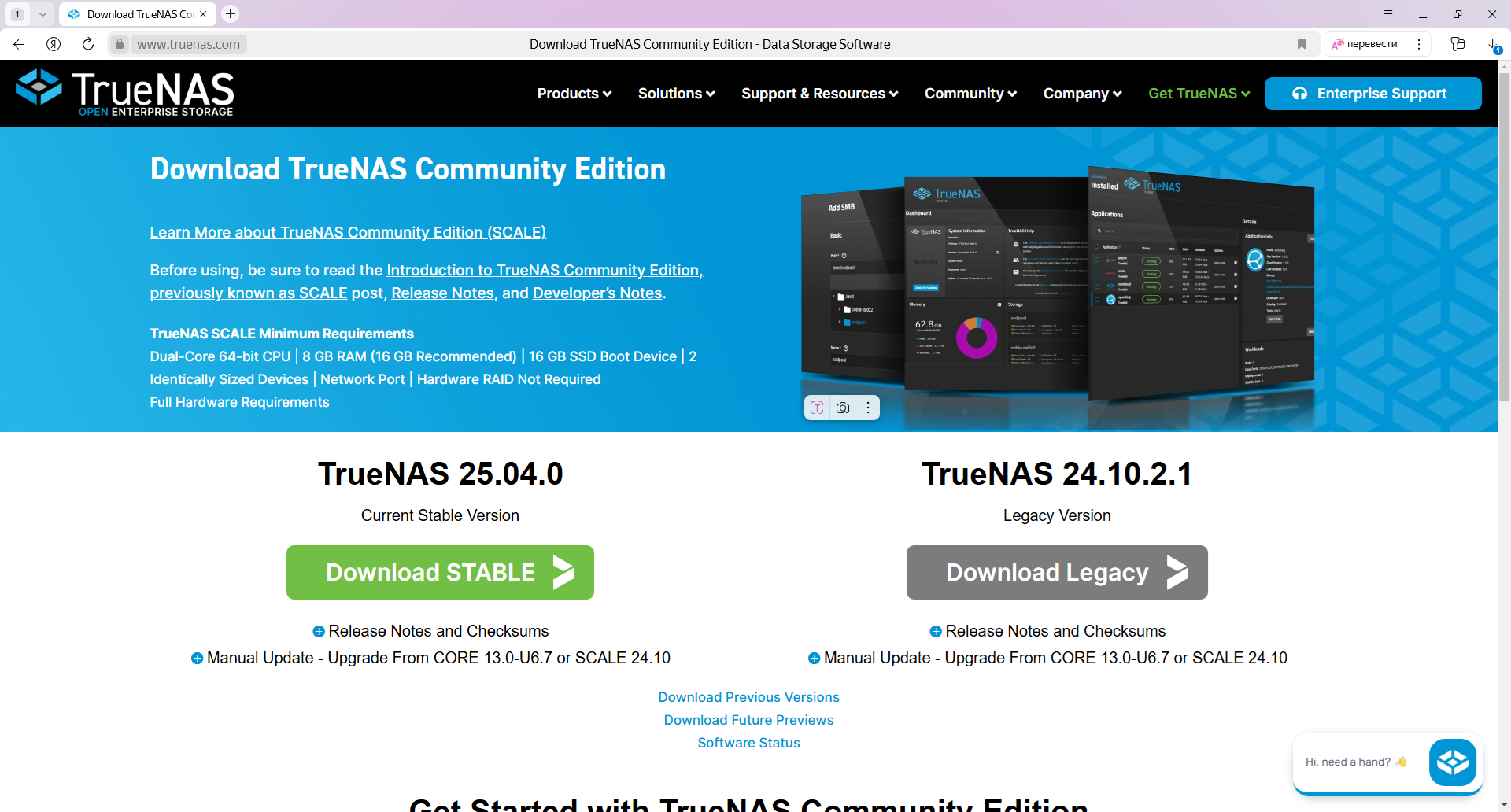Click the page vertical scrollbar thumb
Screen dimensions: 1511x812
tap(1504, 236)
